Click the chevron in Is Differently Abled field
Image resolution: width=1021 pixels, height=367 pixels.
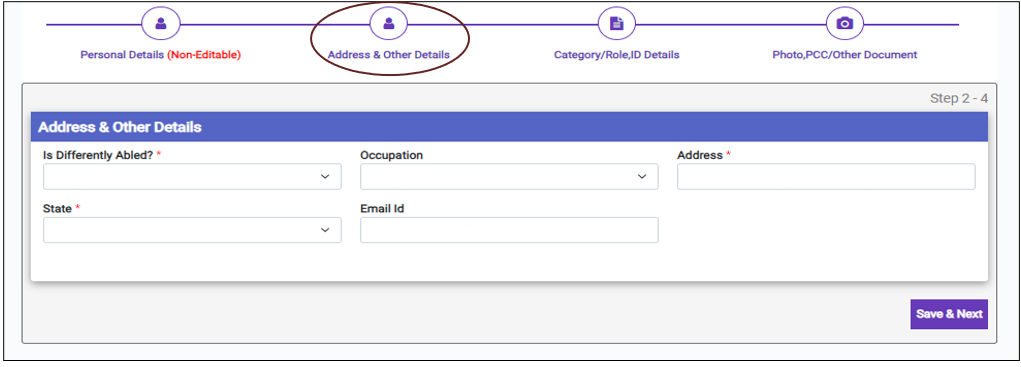(x=325, y=177)
